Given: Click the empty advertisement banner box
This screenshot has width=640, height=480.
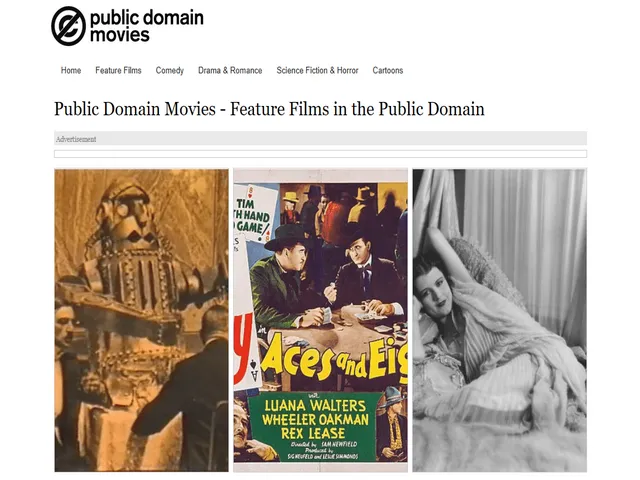Looking at the screenshot, I should (x=320, y=154).
